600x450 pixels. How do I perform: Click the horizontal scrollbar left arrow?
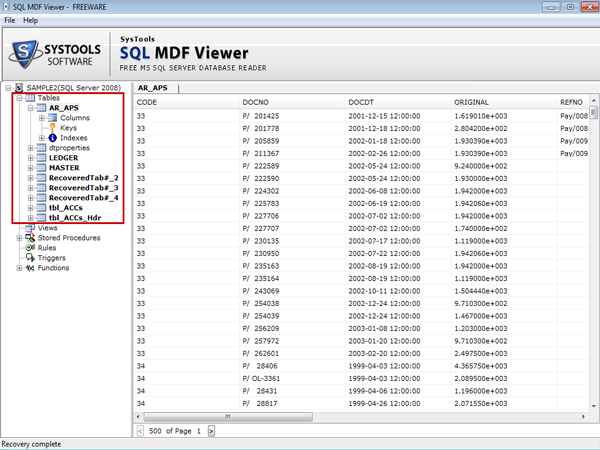pyautogui.click(x=138, y=416)
